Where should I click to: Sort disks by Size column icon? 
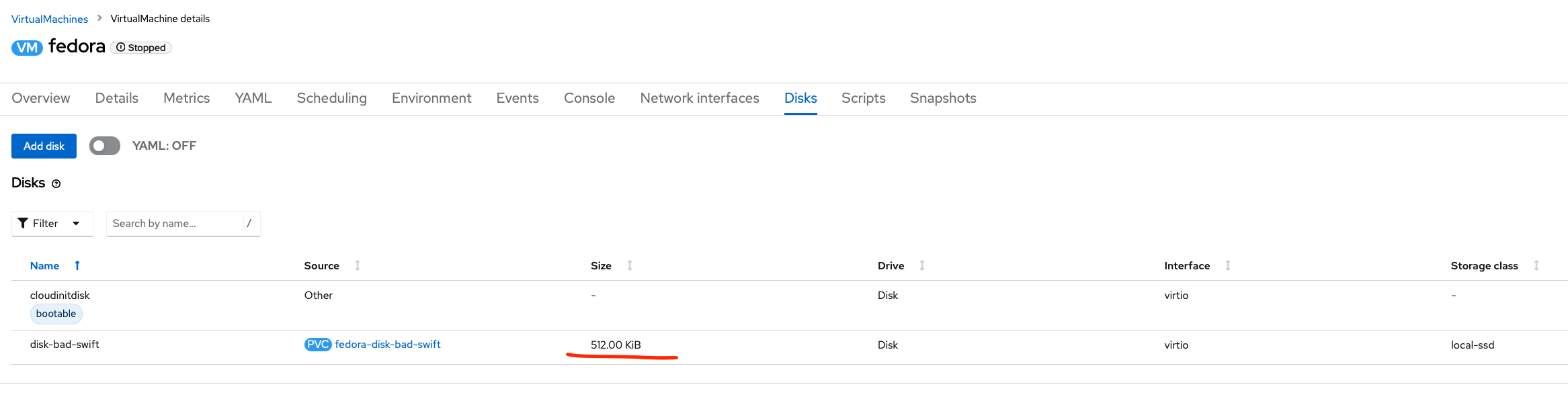point(630,266)
